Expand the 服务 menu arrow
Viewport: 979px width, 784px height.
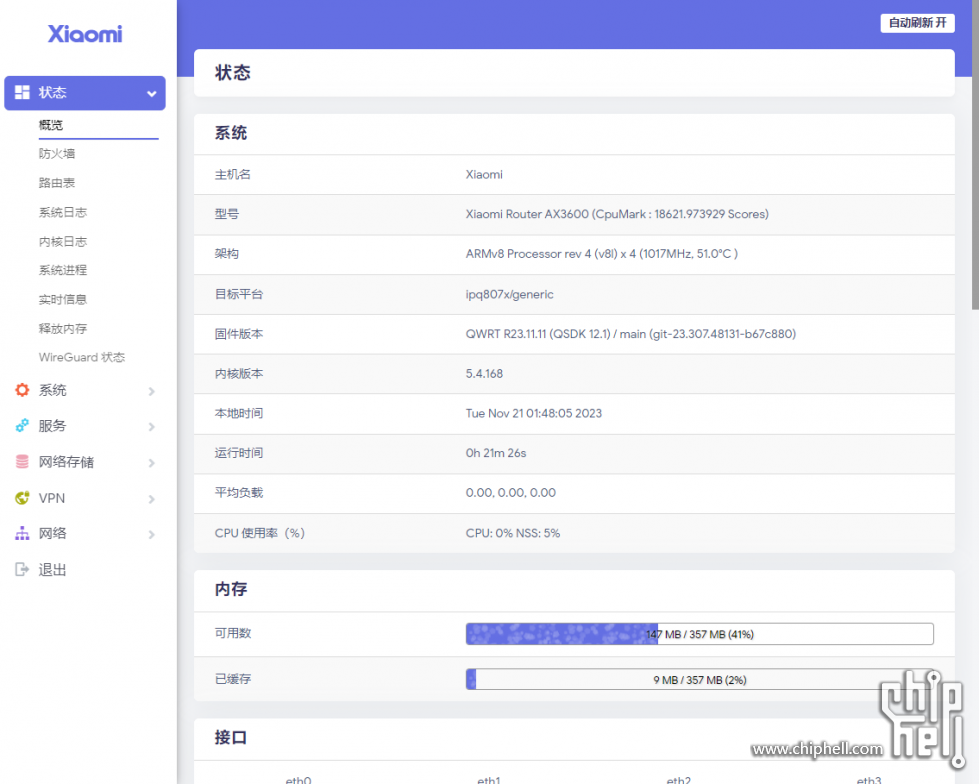[152, 427]
